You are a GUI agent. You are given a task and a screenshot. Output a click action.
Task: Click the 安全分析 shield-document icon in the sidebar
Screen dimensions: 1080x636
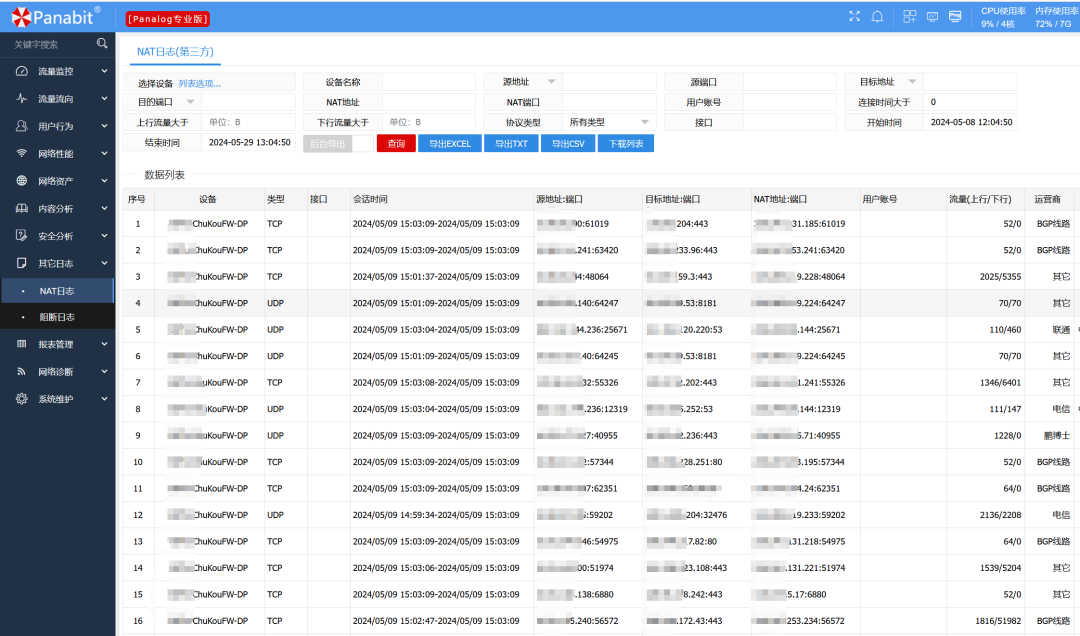point(21,236)
